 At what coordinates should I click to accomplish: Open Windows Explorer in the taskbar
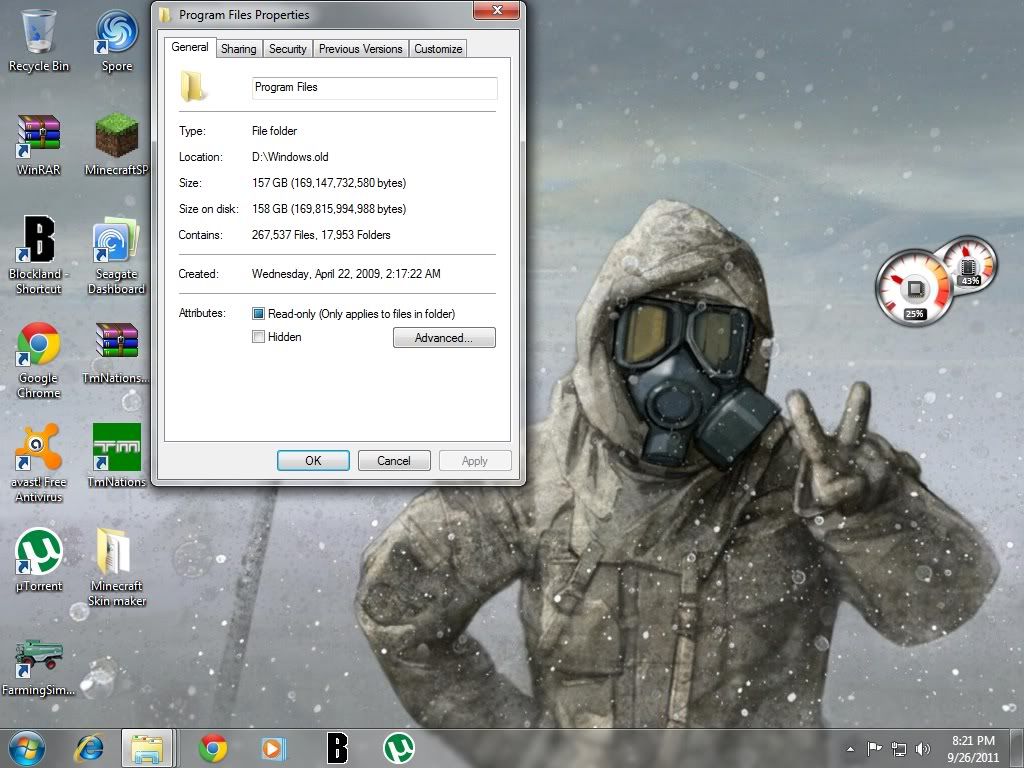coord(148,748)
